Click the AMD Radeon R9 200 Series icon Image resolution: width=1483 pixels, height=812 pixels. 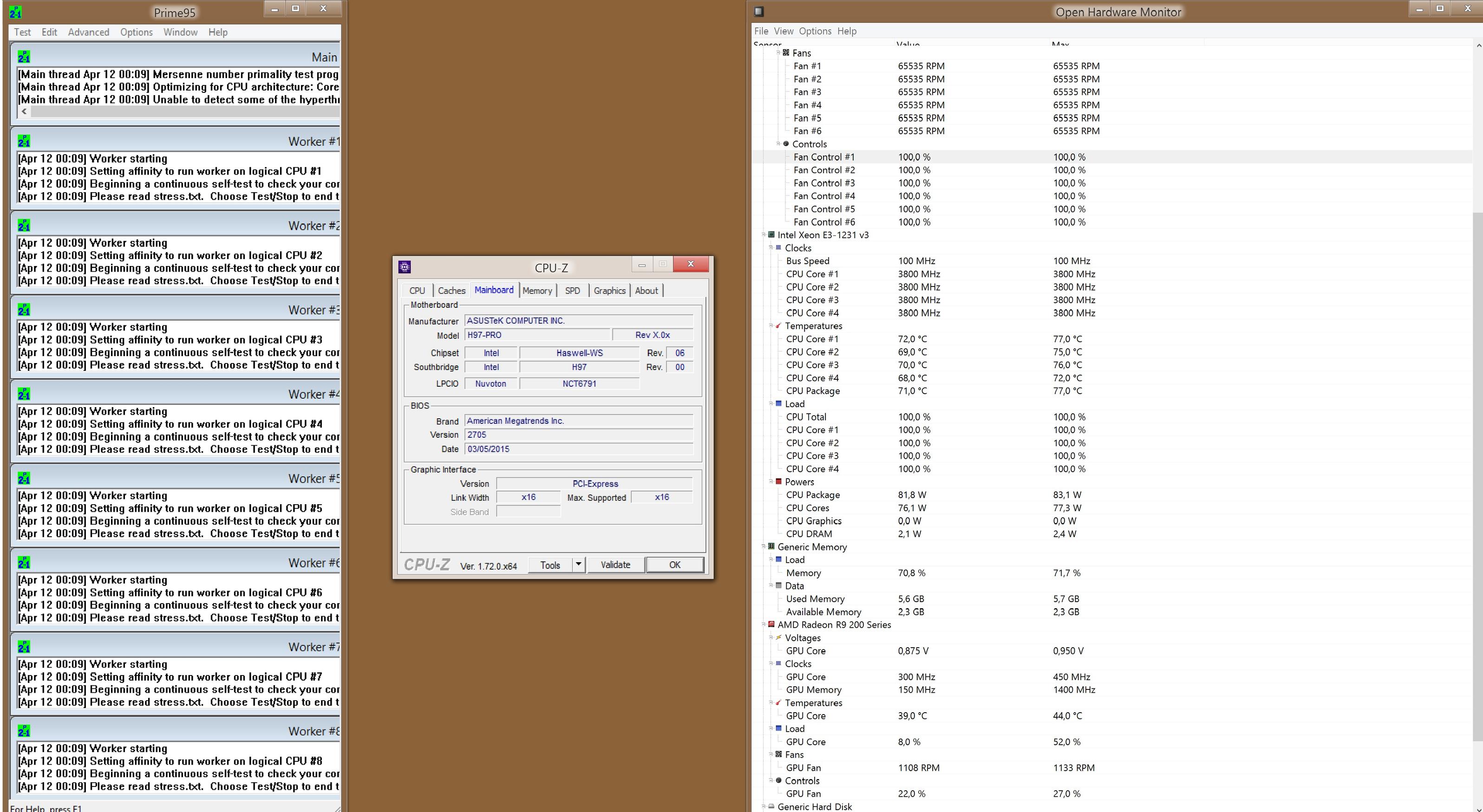click(x=771, y=624)
